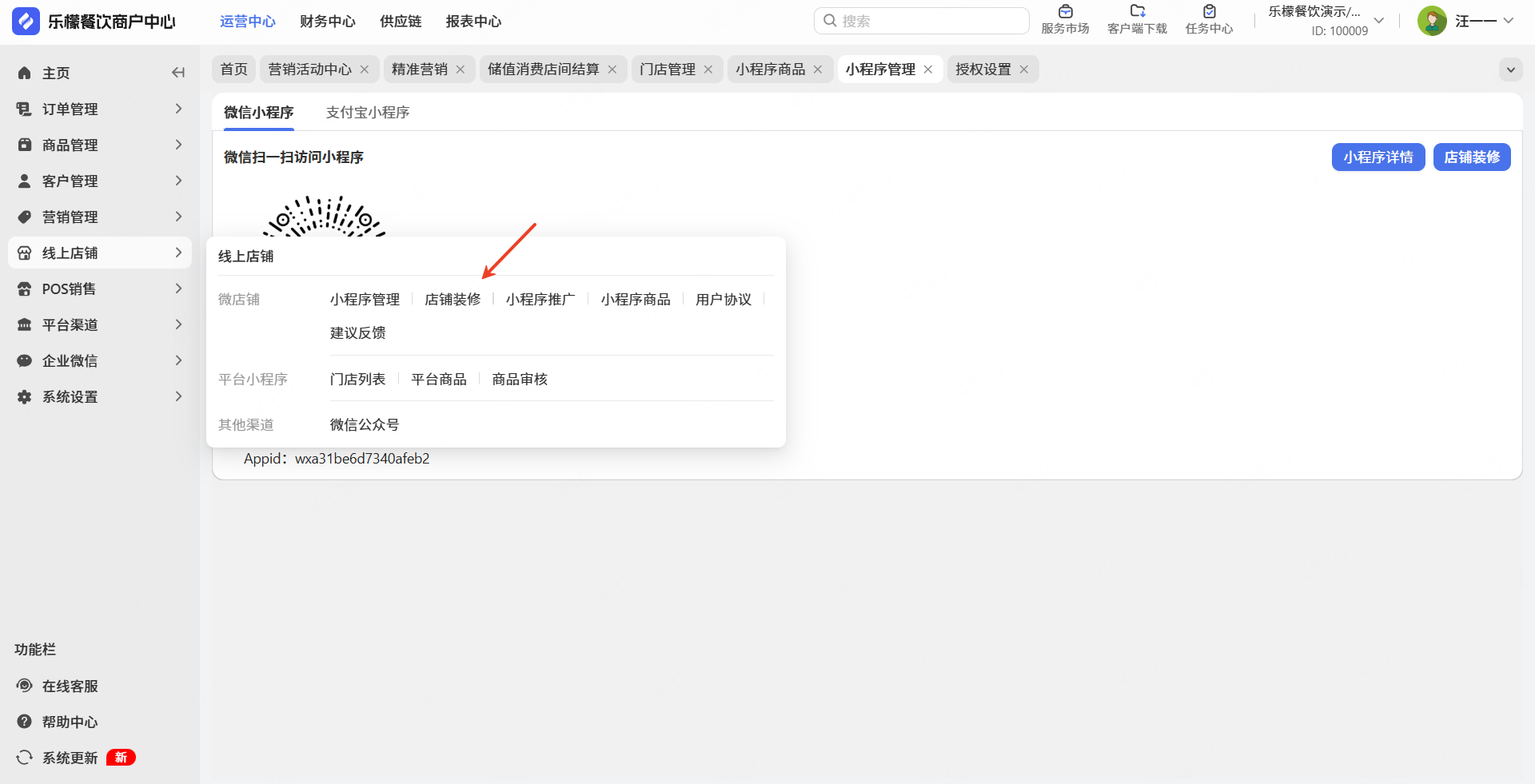Open 小程序商品 in the flyout menu
The width and height of the screenshot is (1535, 784).
click(636, 300)
